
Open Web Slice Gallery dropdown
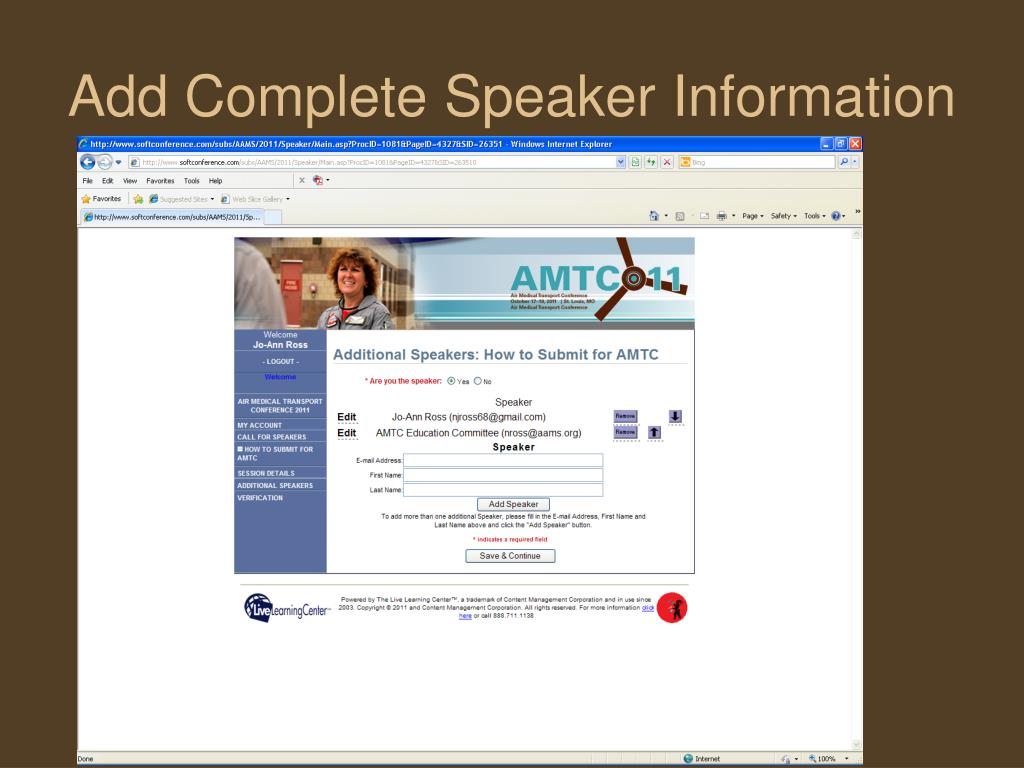(255, 199)
